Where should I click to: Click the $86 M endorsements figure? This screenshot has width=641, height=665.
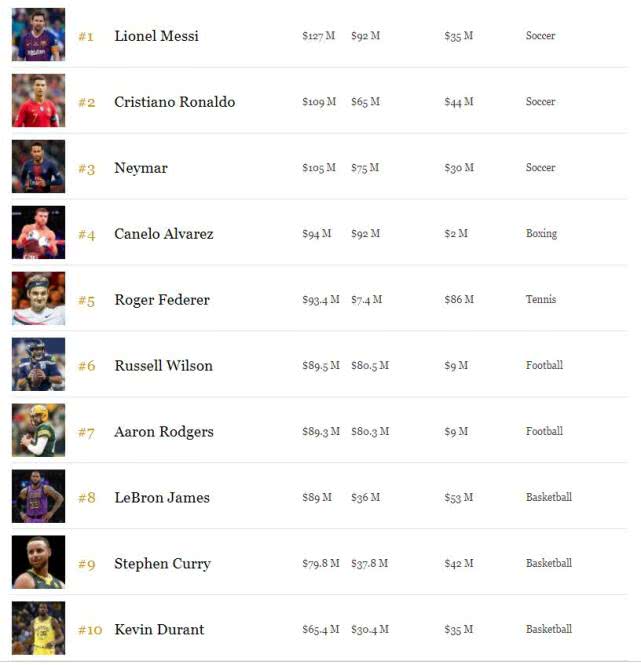(x=459, y=300)
